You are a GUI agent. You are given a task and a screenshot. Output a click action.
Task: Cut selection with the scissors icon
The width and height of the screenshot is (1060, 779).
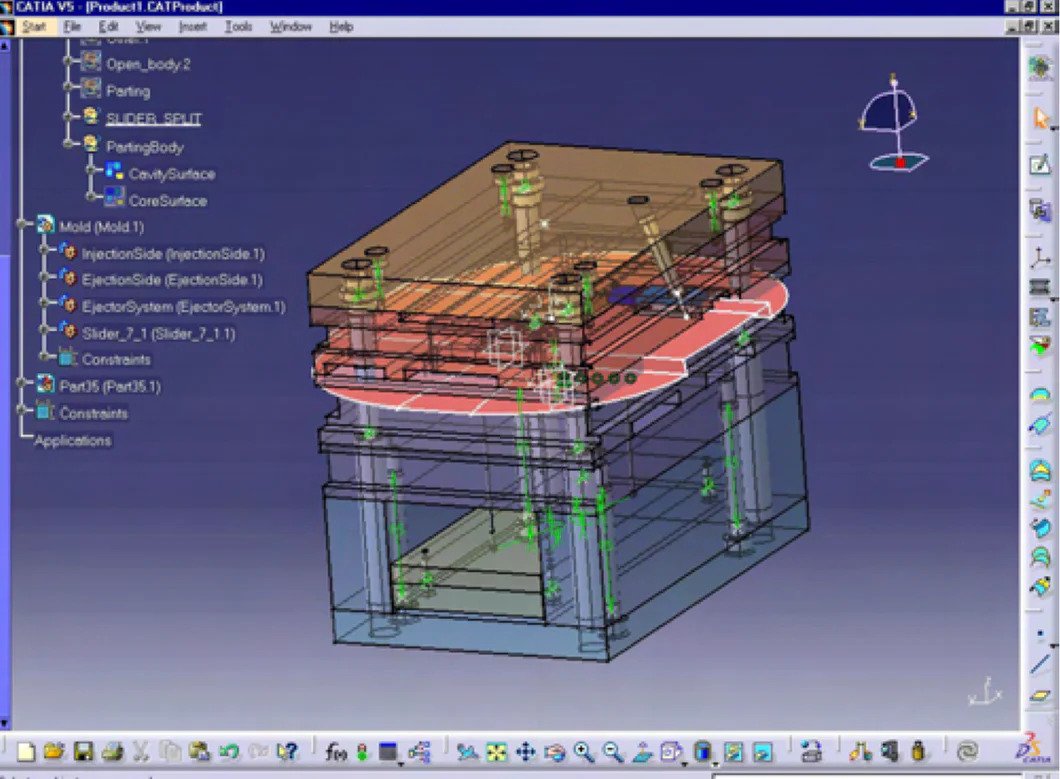click(x=141, y=751)
